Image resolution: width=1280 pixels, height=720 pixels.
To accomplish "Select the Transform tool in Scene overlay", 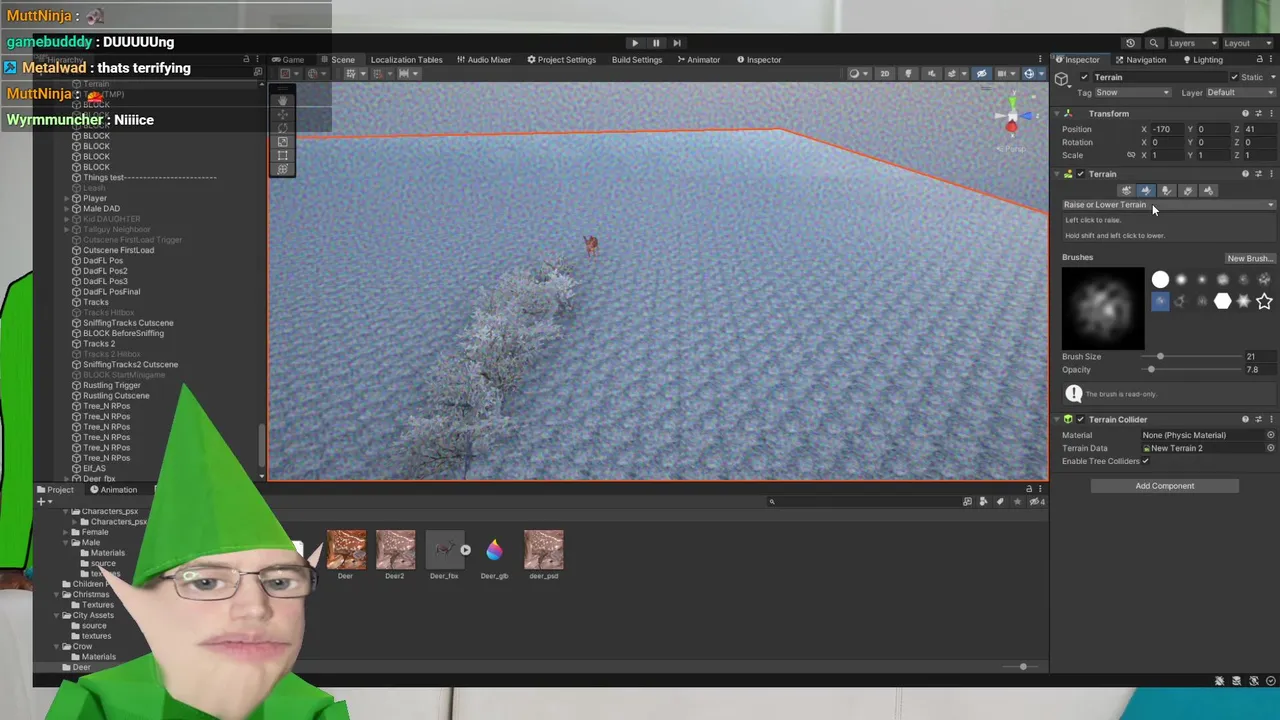I will (x=283, y=169).
